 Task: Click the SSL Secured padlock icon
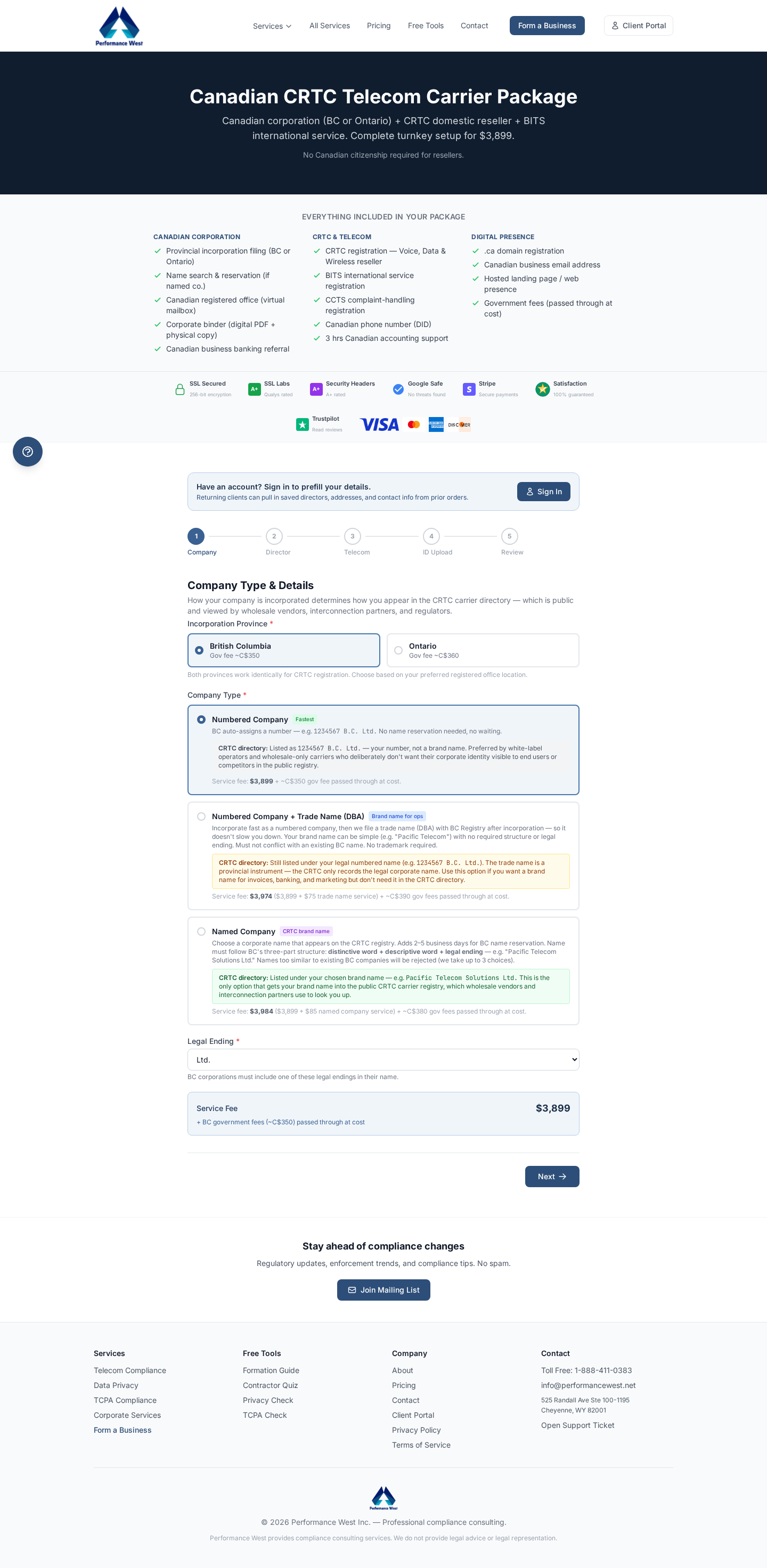click(x=180, y=389)
